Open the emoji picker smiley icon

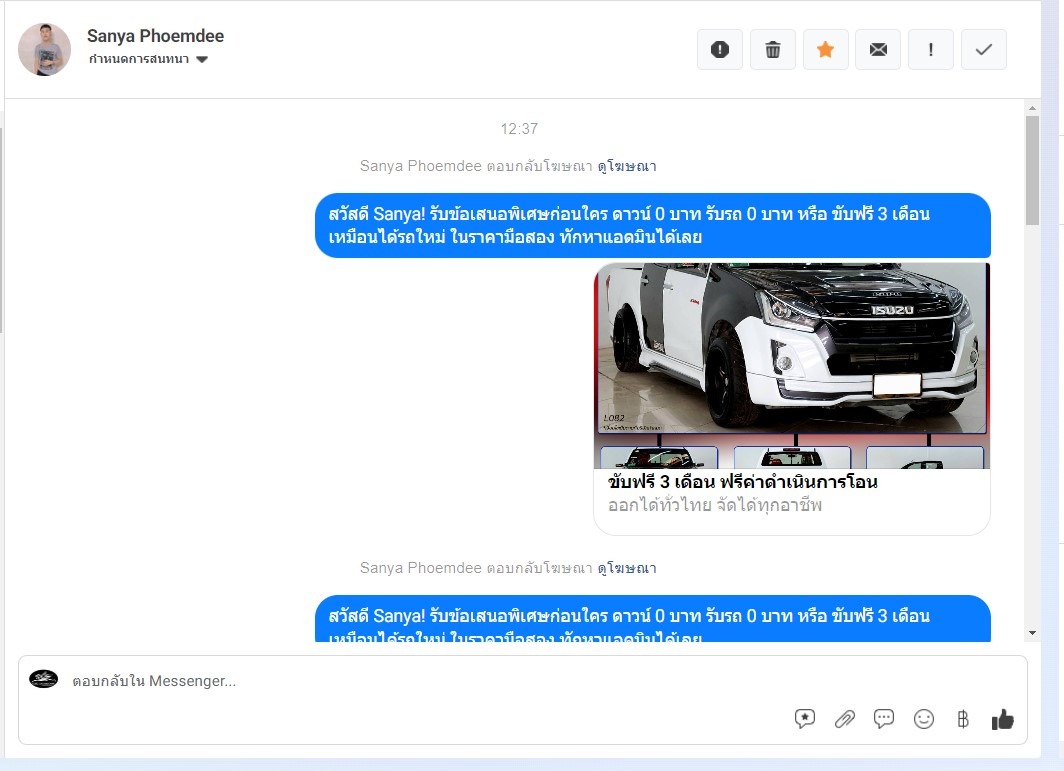point(924,719)
